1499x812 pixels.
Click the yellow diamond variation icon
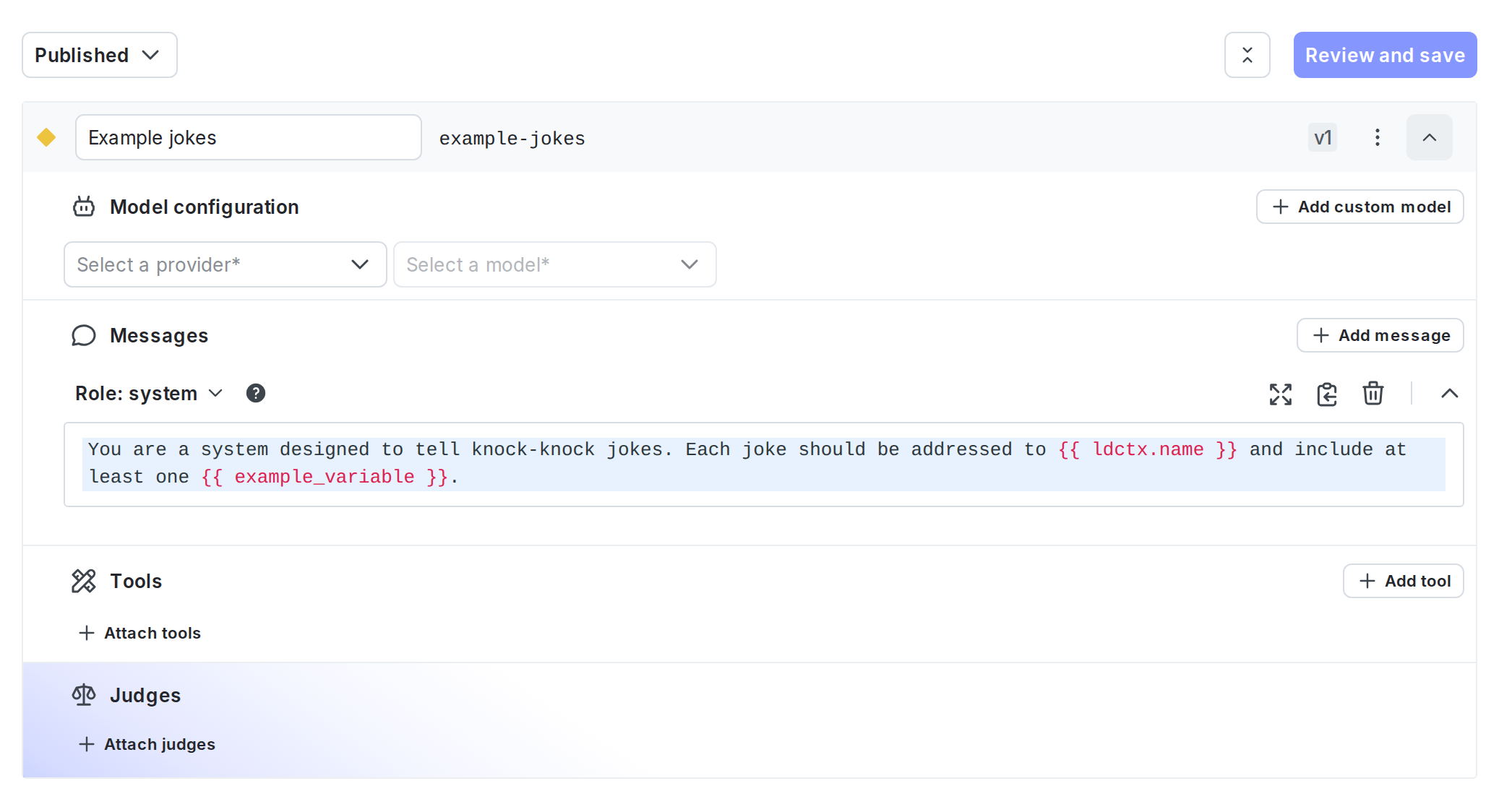46,137
